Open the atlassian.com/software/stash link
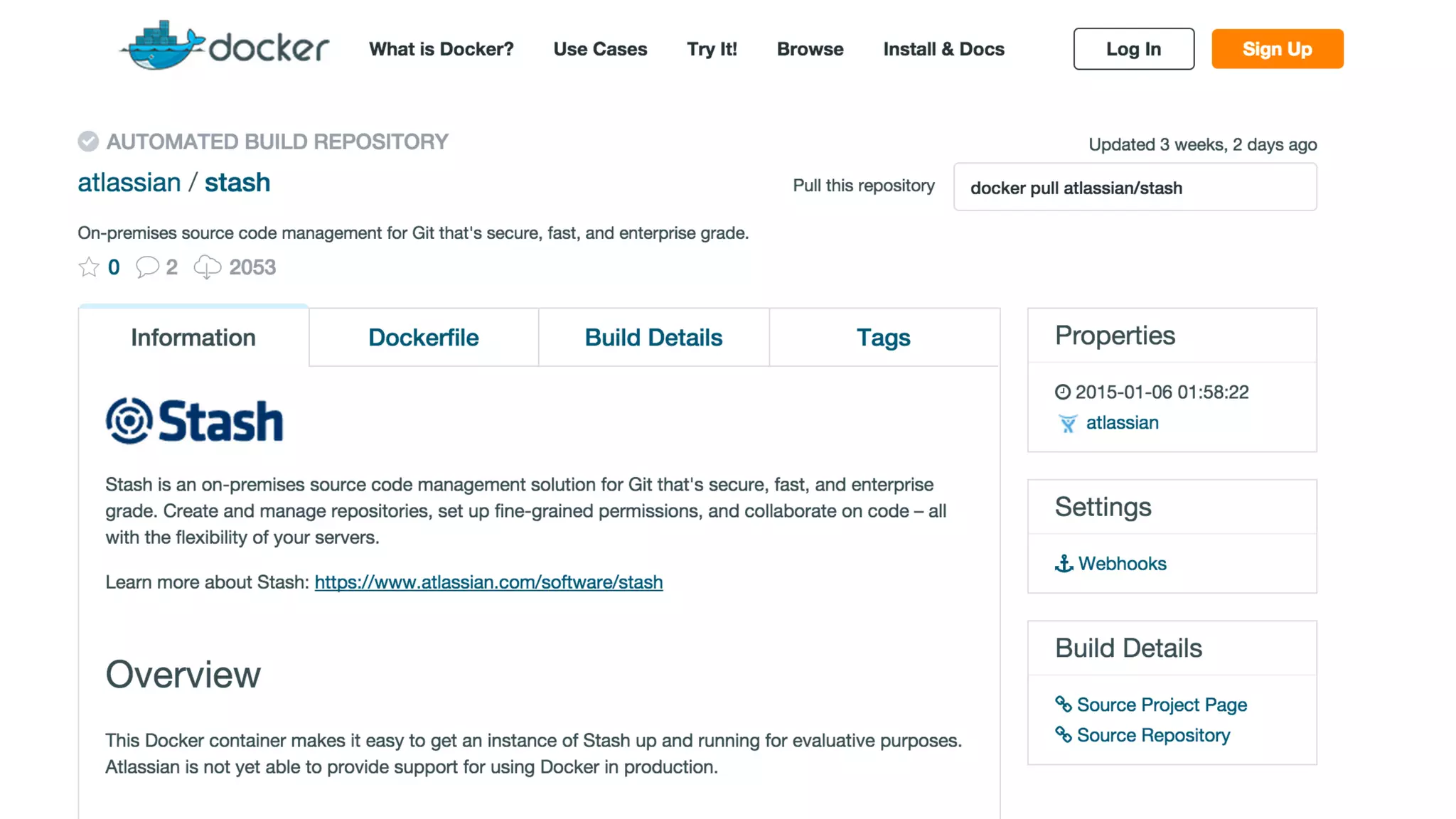Screen dimensions: 1456x819 tap(488, 582)
